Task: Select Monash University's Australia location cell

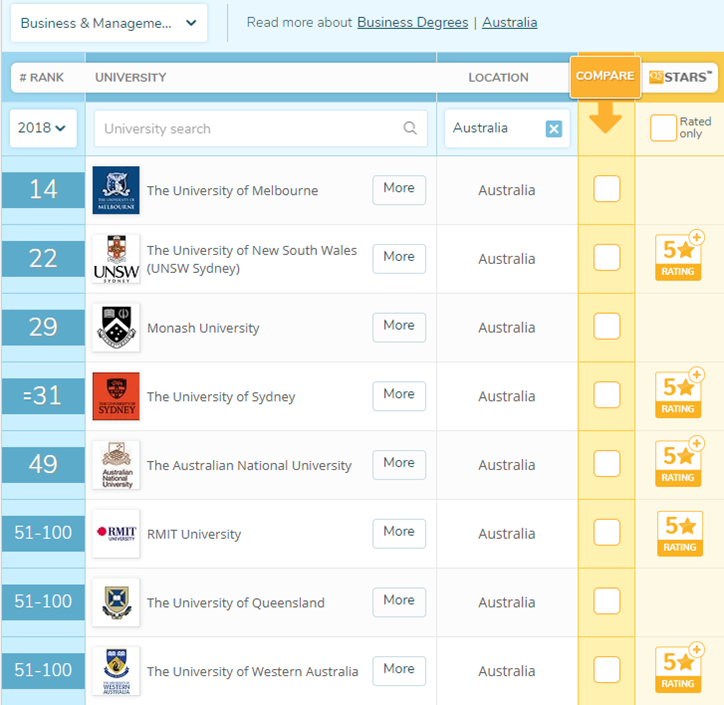Action: pyautogui.click(x=507, y=327)
